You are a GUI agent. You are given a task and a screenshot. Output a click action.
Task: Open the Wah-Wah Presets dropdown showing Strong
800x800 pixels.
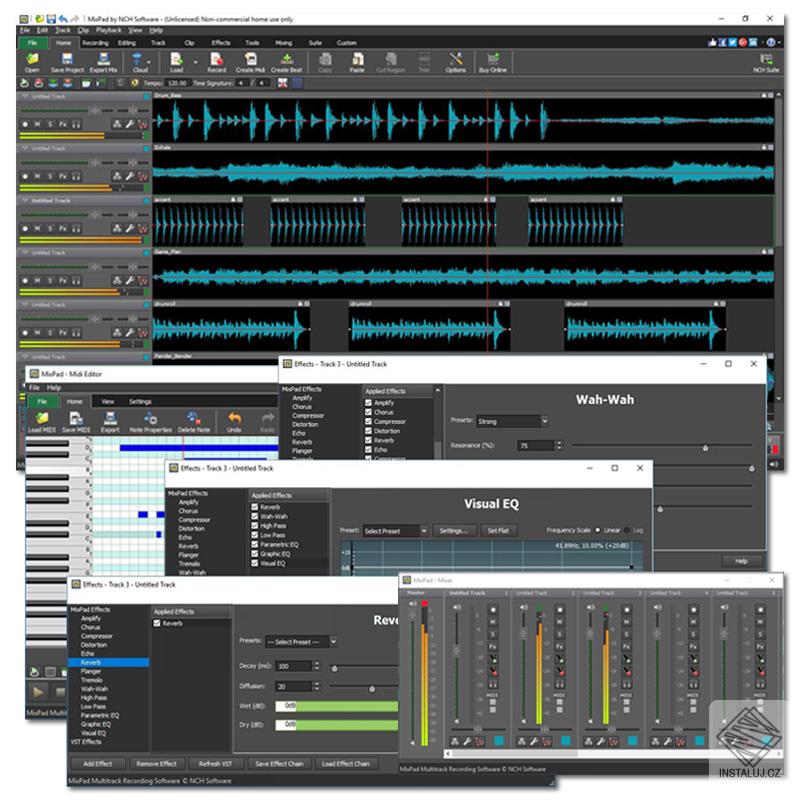(x=512, y=421)
